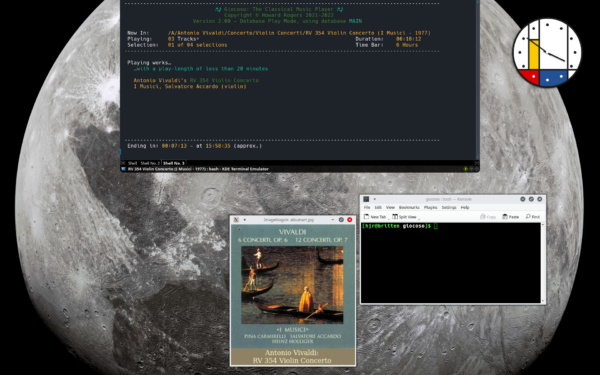Switch to the Shell No. 2 tab

coord(150,163)
